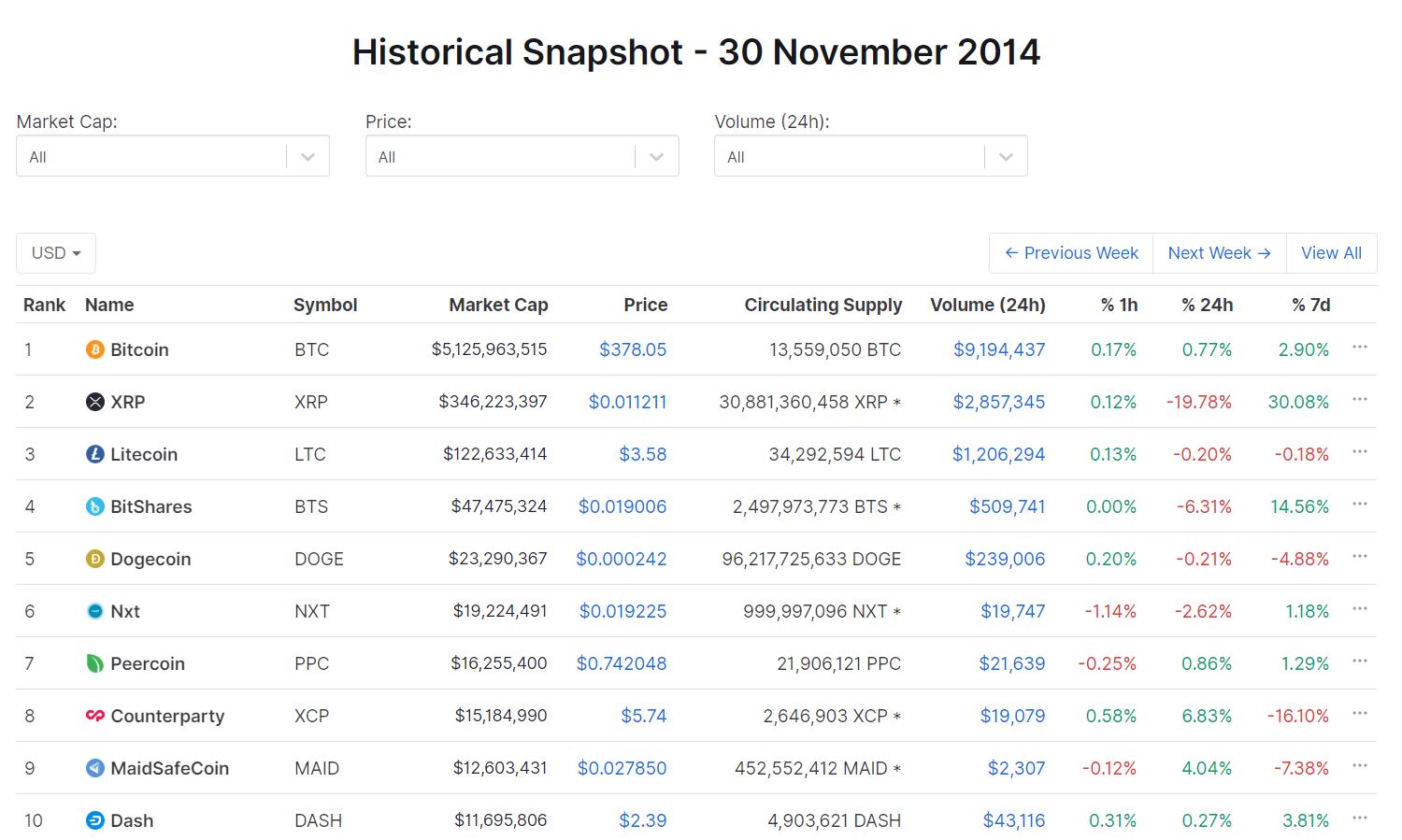Click the BitShares coin logo icon
The height and width of the screenshot is (840, 1402).
point(94,506)
